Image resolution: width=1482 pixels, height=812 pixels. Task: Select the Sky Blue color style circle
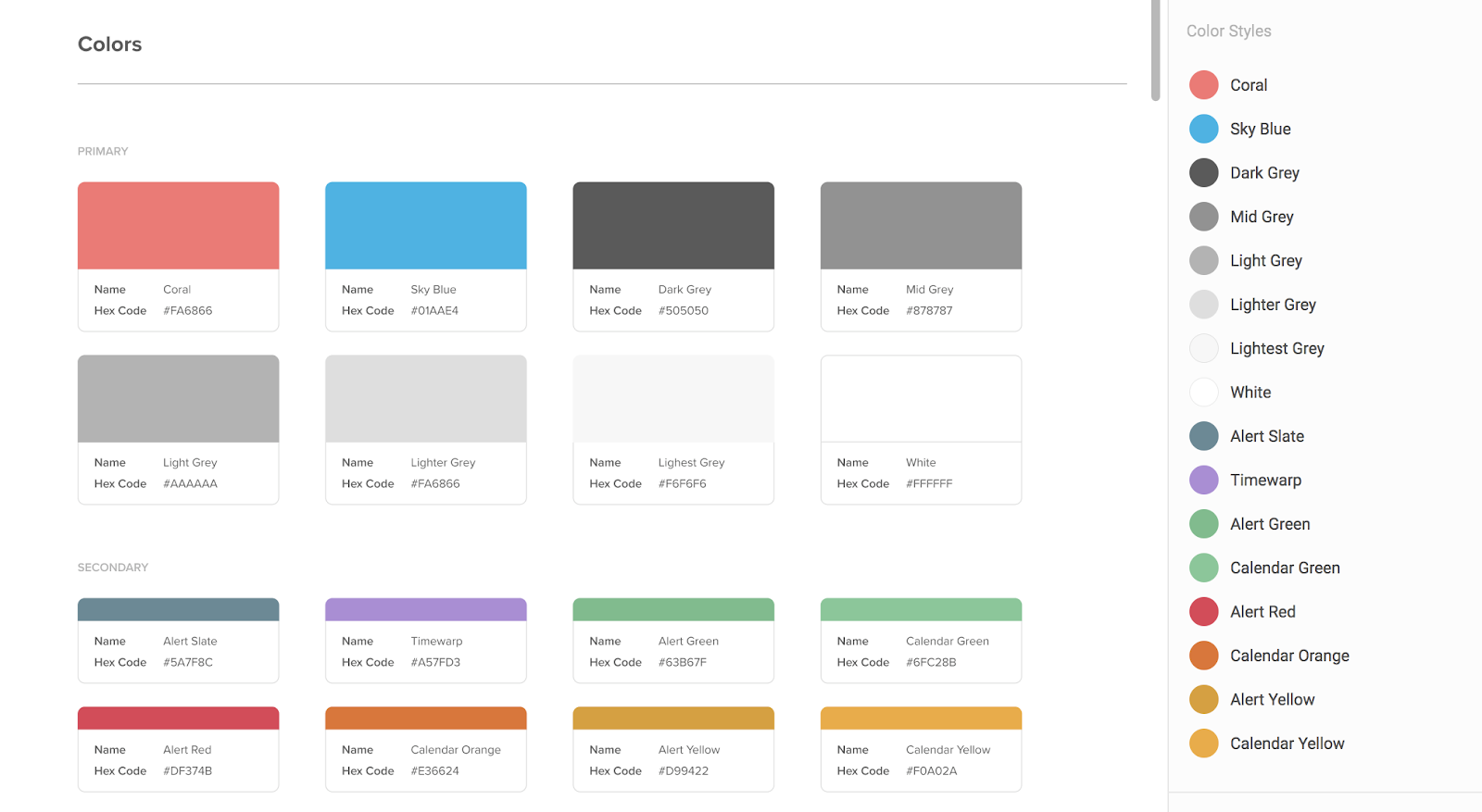pos(1203,129)
